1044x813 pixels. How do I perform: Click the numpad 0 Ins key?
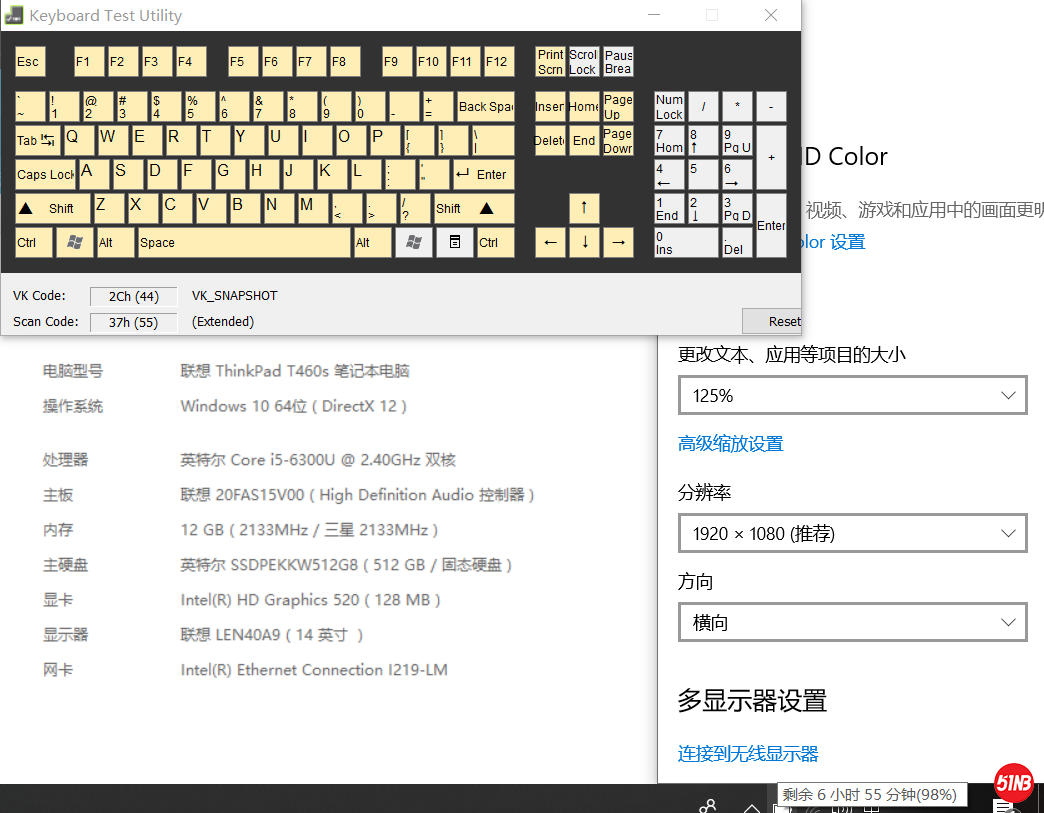pyautogui.click(x=686, y=242)
